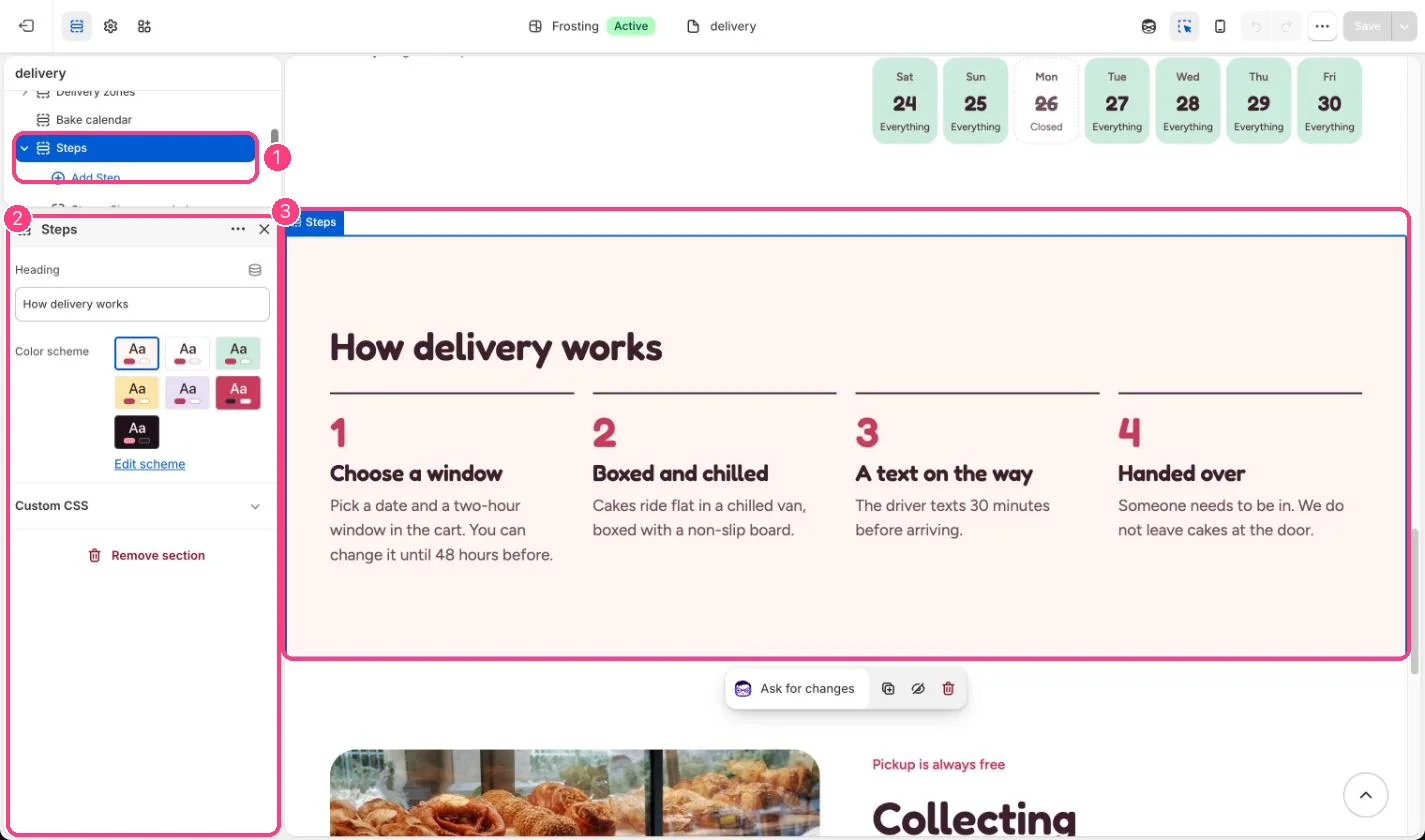
Task: Close the Steps settings panel
Action: [264, 229]
